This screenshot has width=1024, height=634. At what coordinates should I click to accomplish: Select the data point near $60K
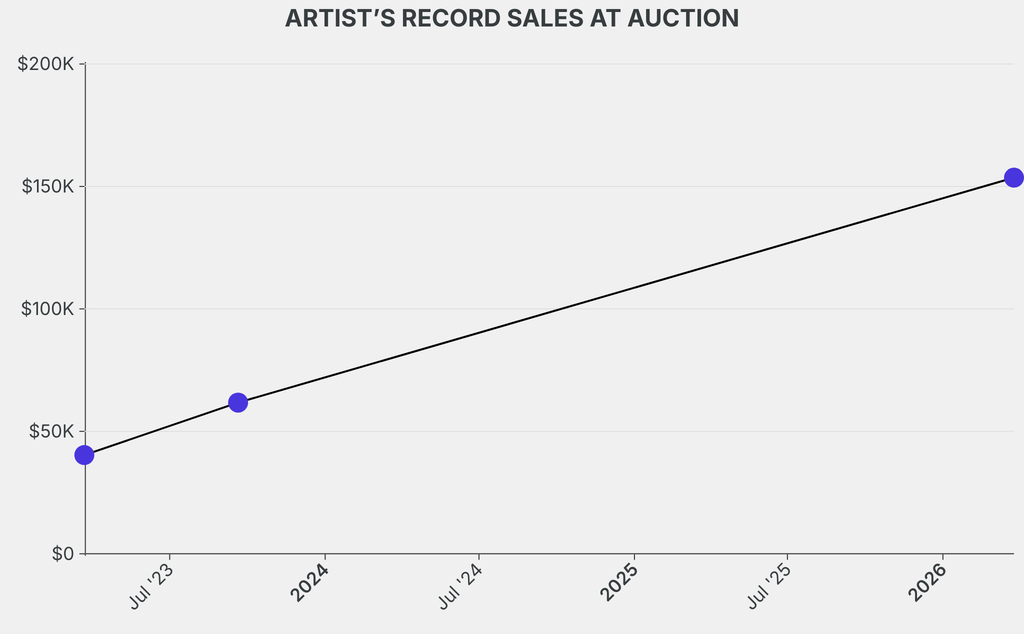[238, 402]
